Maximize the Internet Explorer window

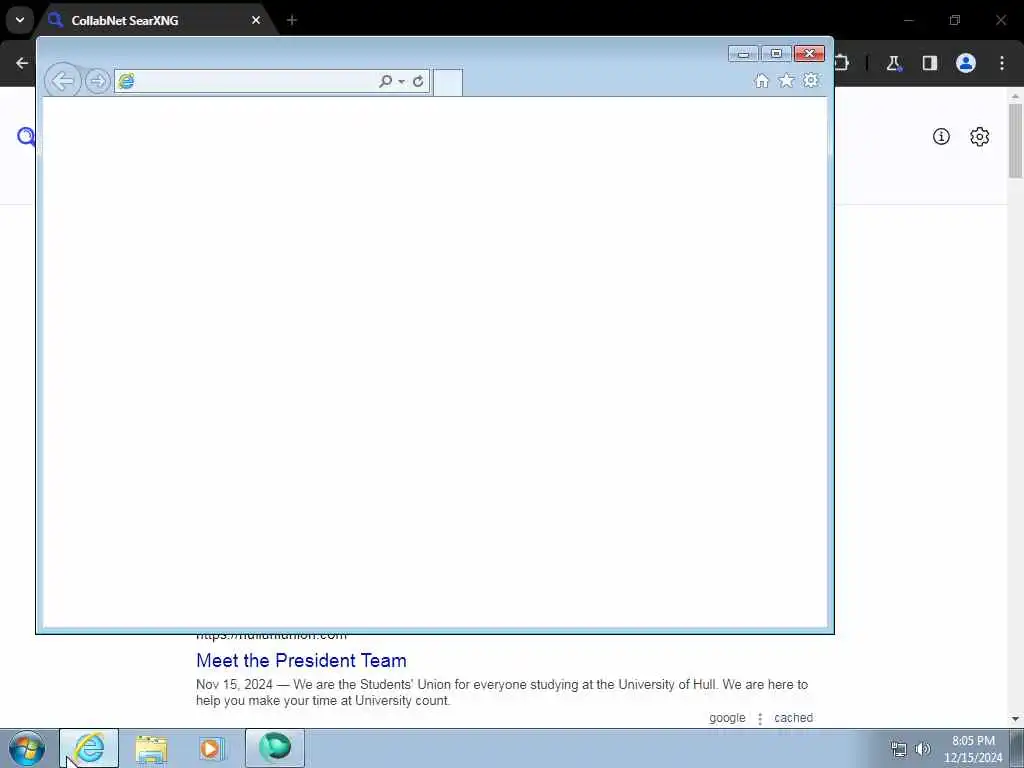pos(776,54)
